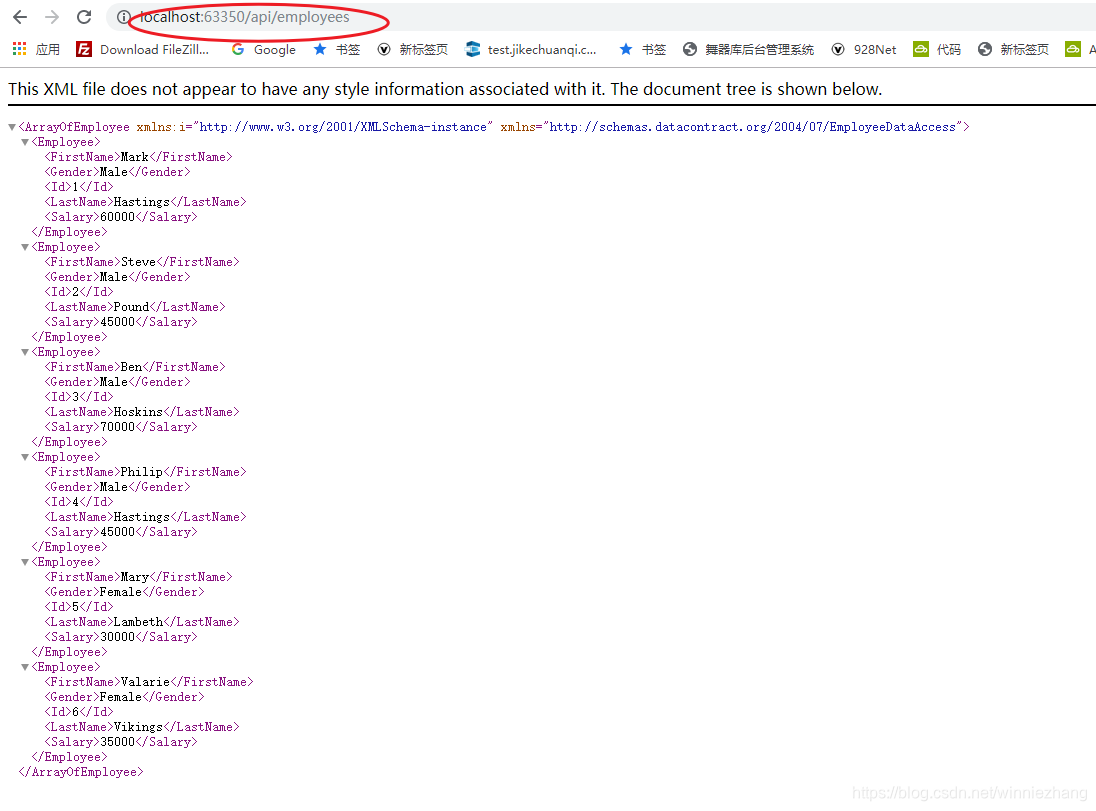Go back with the browser back arrow
This screenshot has height=811, width=1096.
pyautogui.click(x=20, y=17)
